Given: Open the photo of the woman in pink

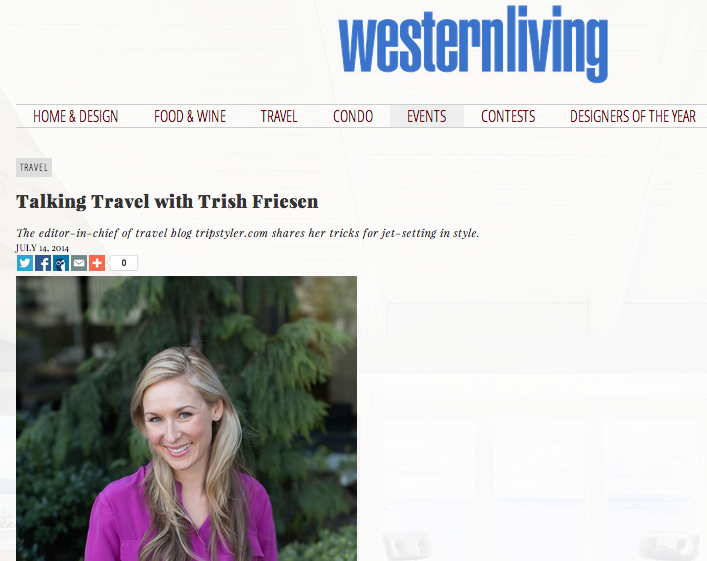Looking at the screenshot, I should 186,418.
